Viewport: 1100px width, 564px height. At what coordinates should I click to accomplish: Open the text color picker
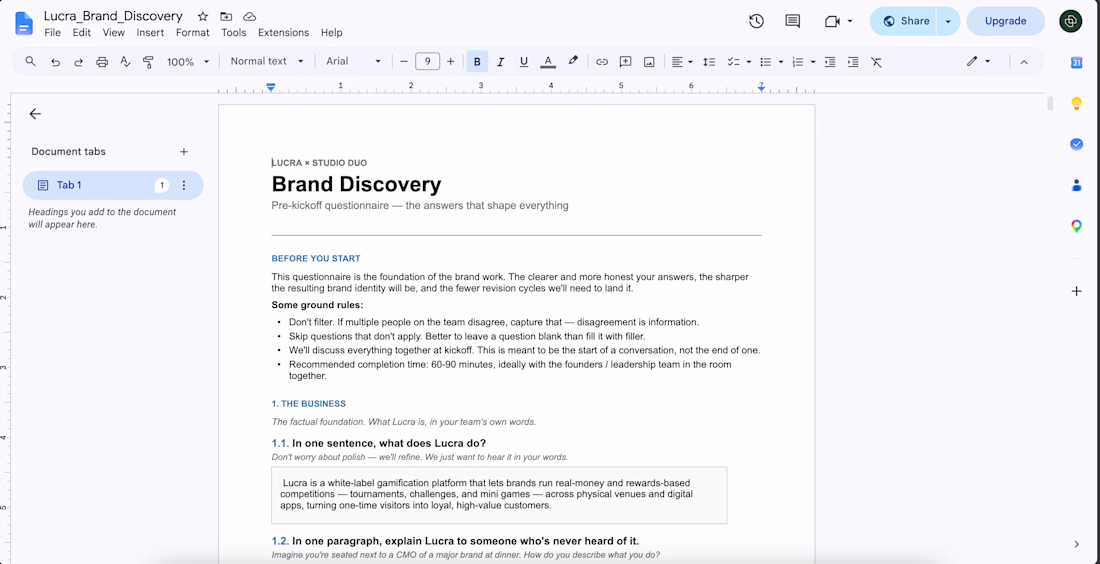548,62
